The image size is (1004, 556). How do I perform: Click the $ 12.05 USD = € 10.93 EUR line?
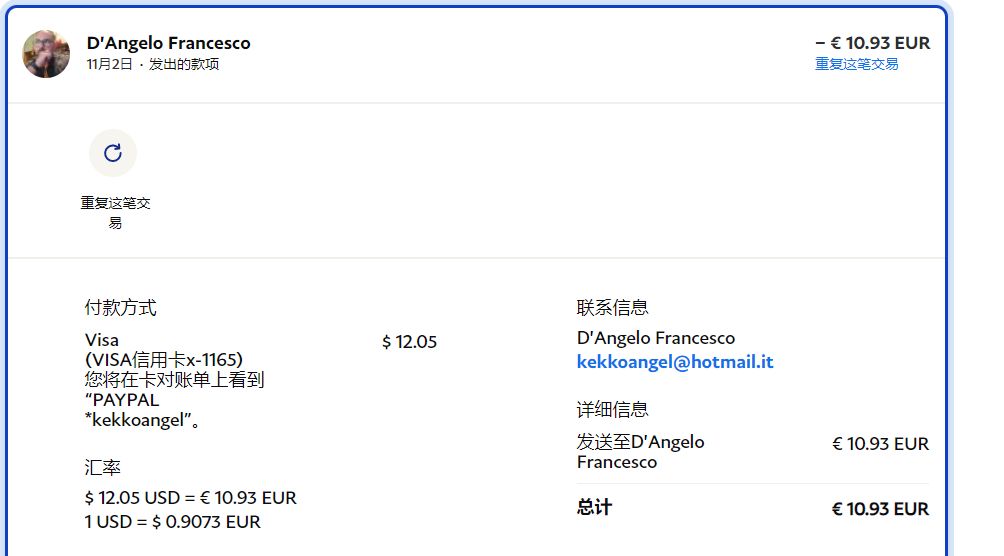tap(190, 498)
